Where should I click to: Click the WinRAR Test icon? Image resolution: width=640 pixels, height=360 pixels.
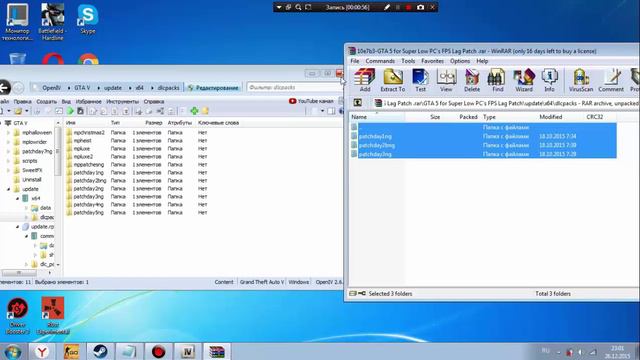coord(420,80)
